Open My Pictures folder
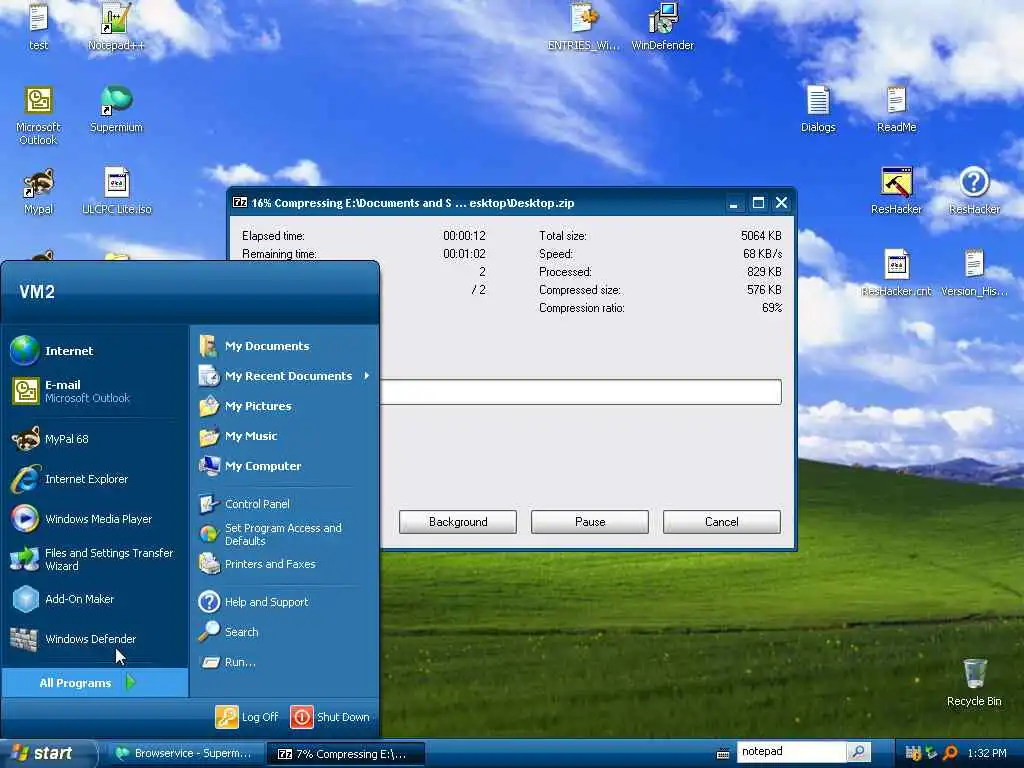Screen dimensions: 1024x768 click(284, 406)
